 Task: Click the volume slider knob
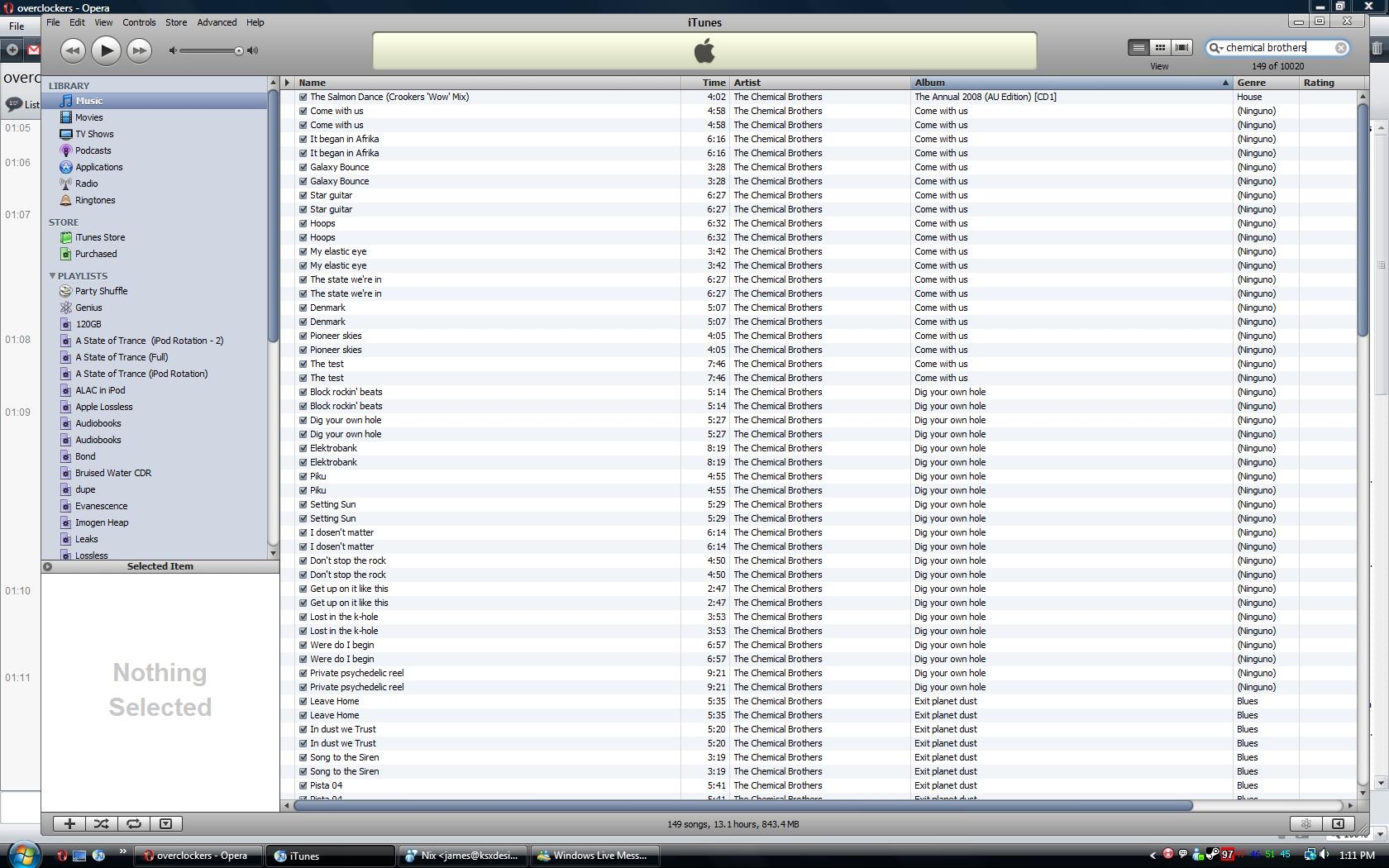coord(239,51)
